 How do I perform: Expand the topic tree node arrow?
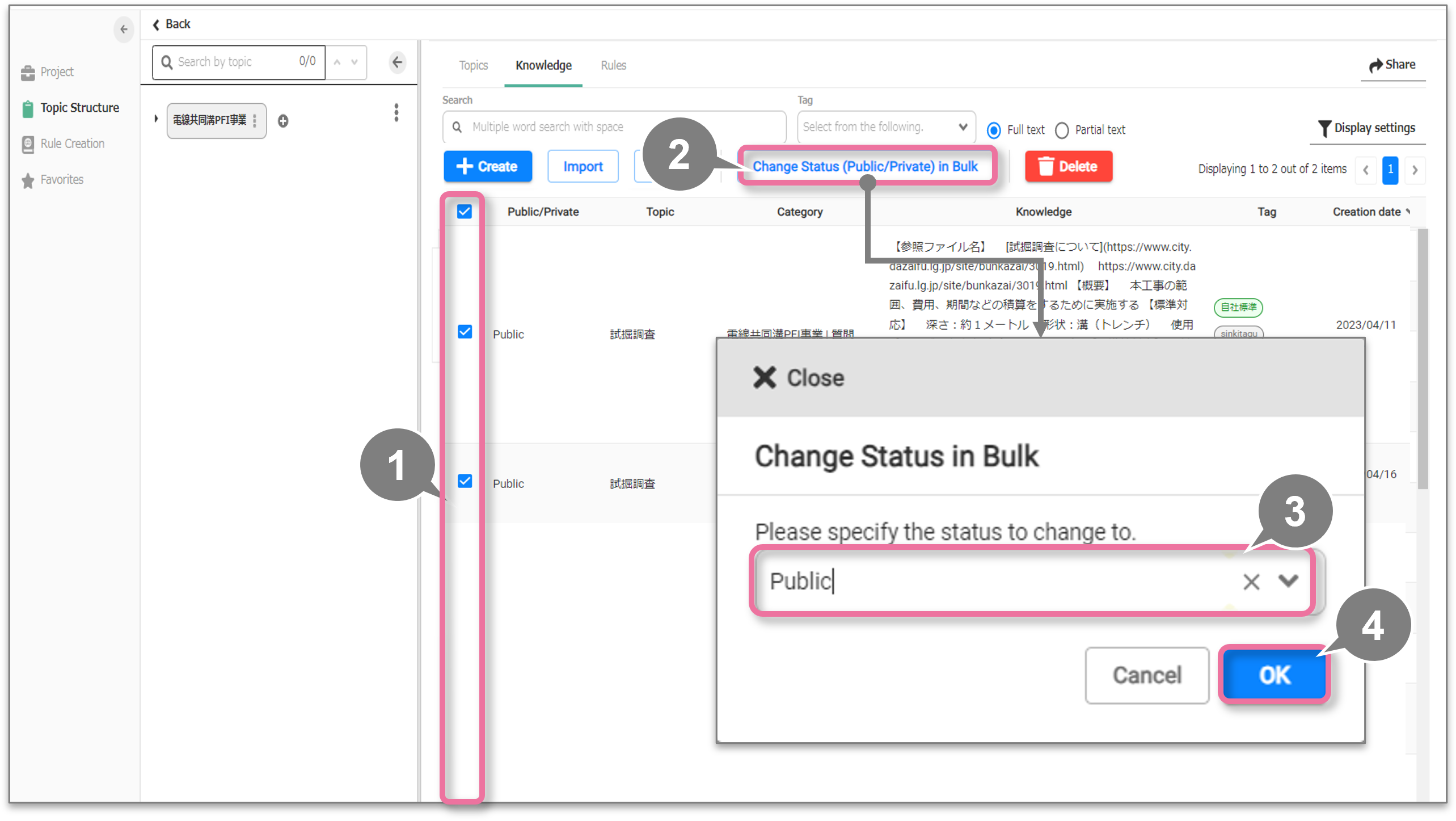click(156, 119)
